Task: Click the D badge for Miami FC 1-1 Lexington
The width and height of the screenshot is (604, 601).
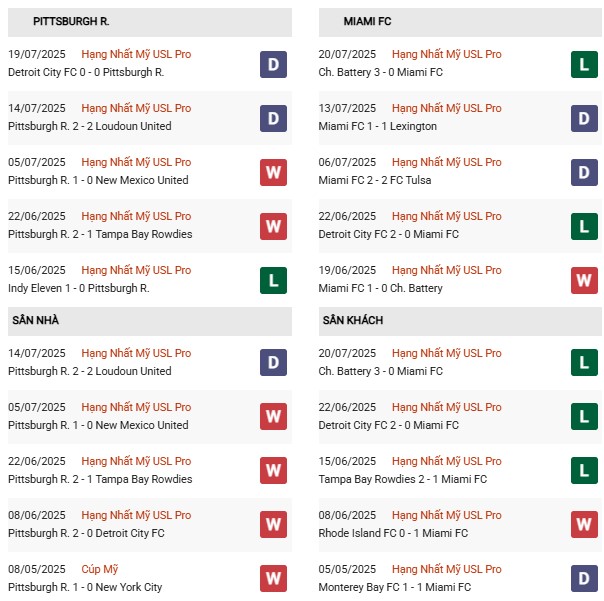Action: [584, 118]
